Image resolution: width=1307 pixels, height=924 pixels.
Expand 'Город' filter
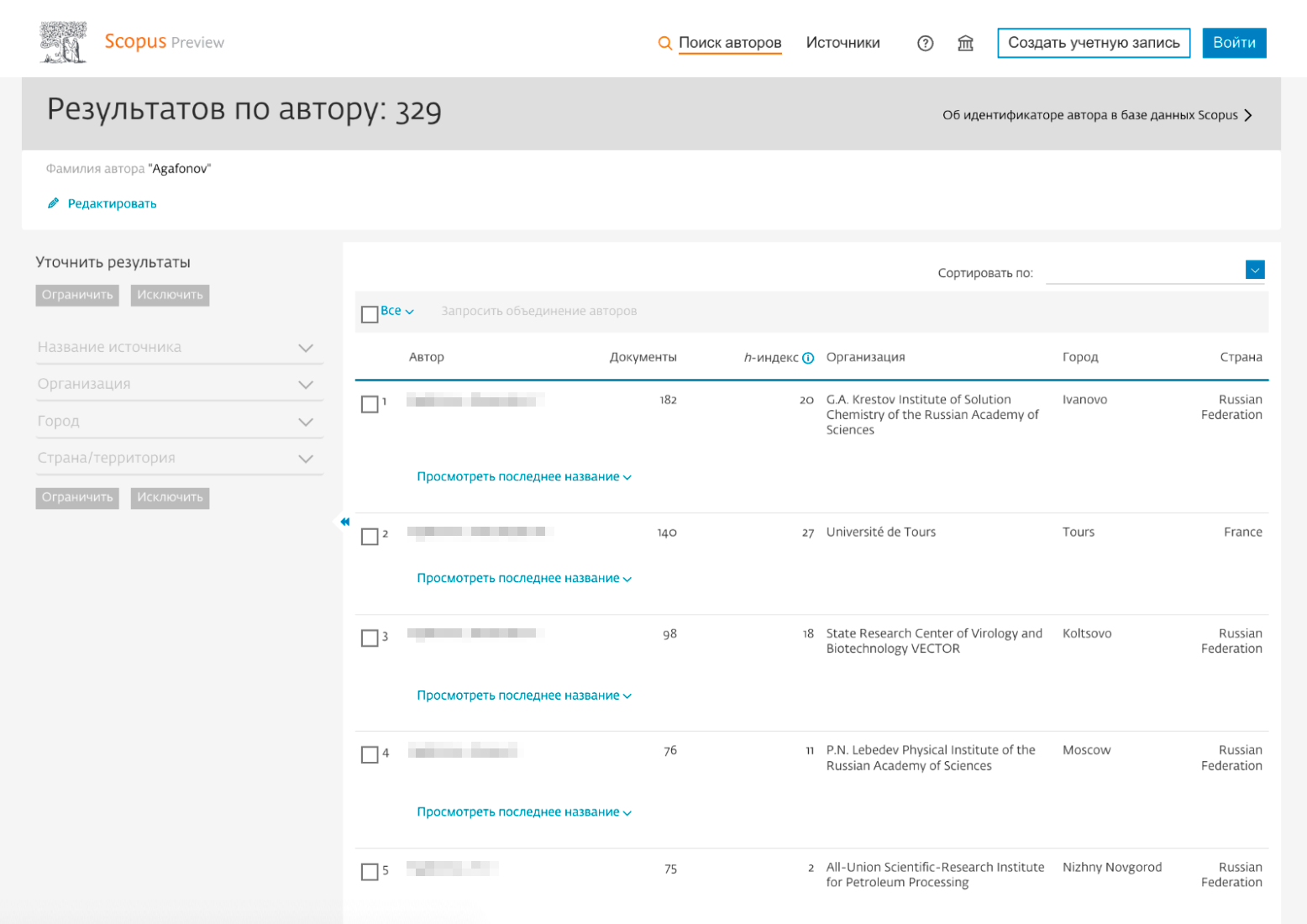[x=179, y=421]
